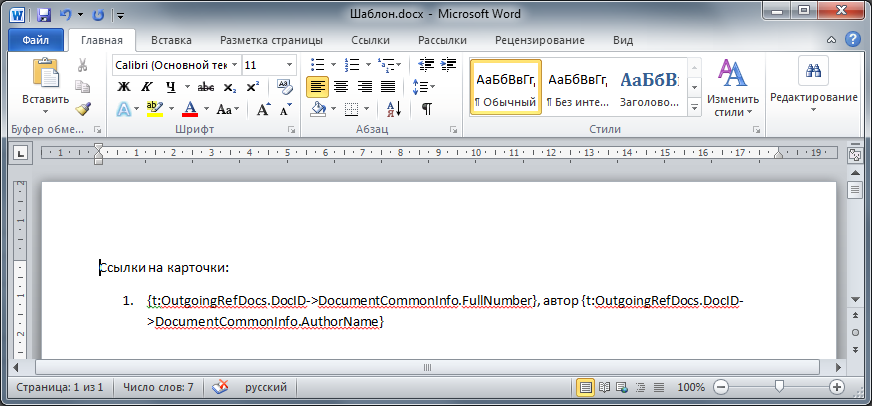Click the Format Painter brush icon

[84, 108]
